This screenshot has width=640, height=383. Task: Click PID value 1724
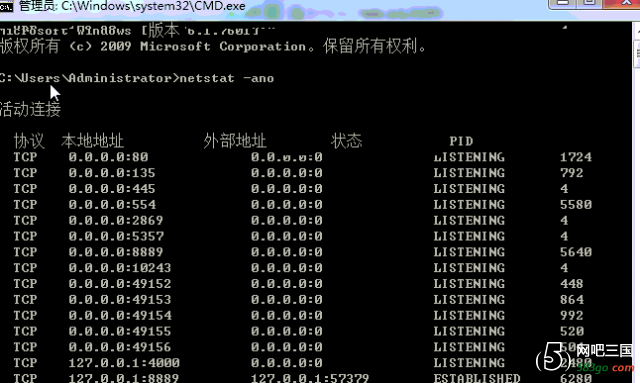(x=576, y=157)
